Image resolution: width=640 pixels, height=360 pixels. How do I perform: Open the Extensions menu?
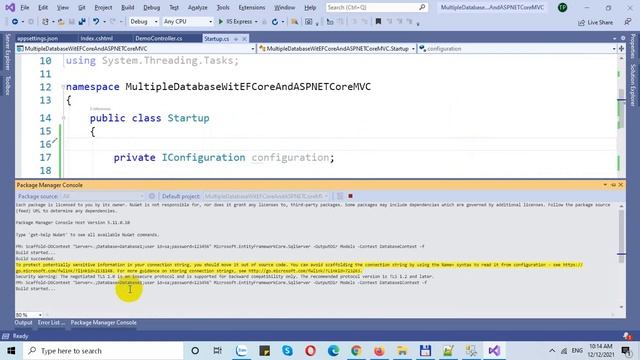coord(252,7)
